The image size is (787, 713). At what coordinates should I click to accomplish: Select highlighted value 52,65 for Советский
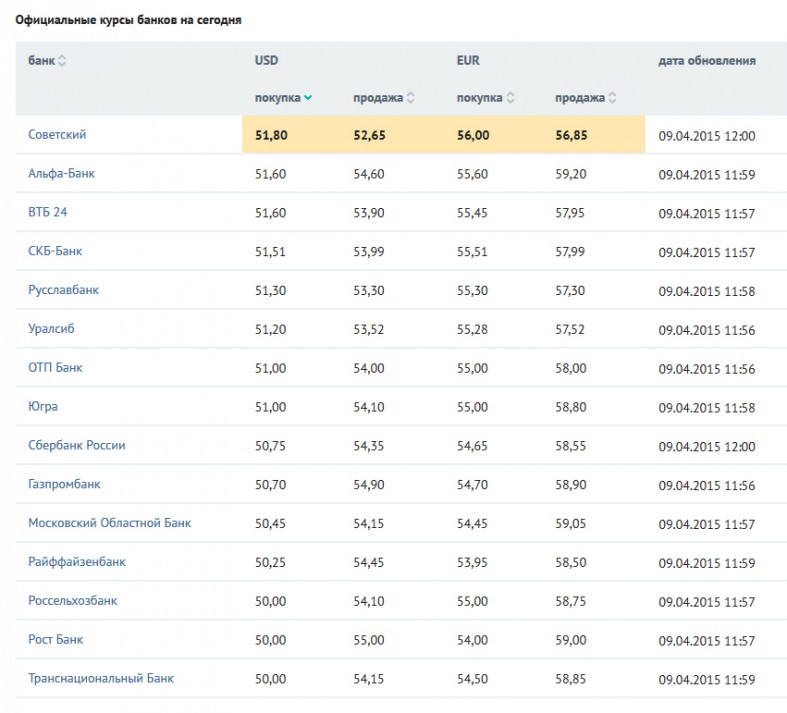click(369, 135)
